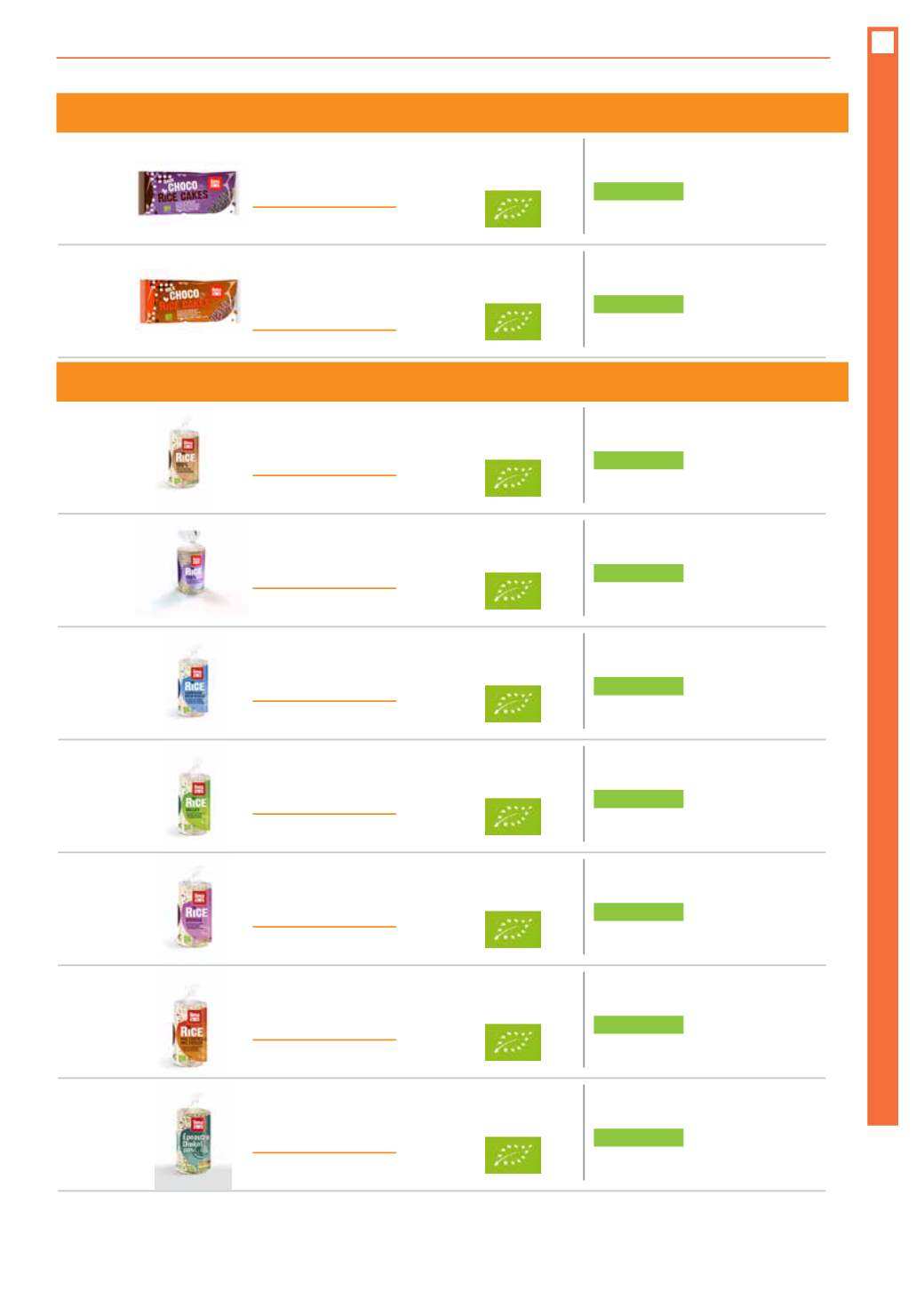This screenshot has width=924, height=1307.
Task: Click the orange Choco Rice Cakes product image
Action: coord(189,301)
